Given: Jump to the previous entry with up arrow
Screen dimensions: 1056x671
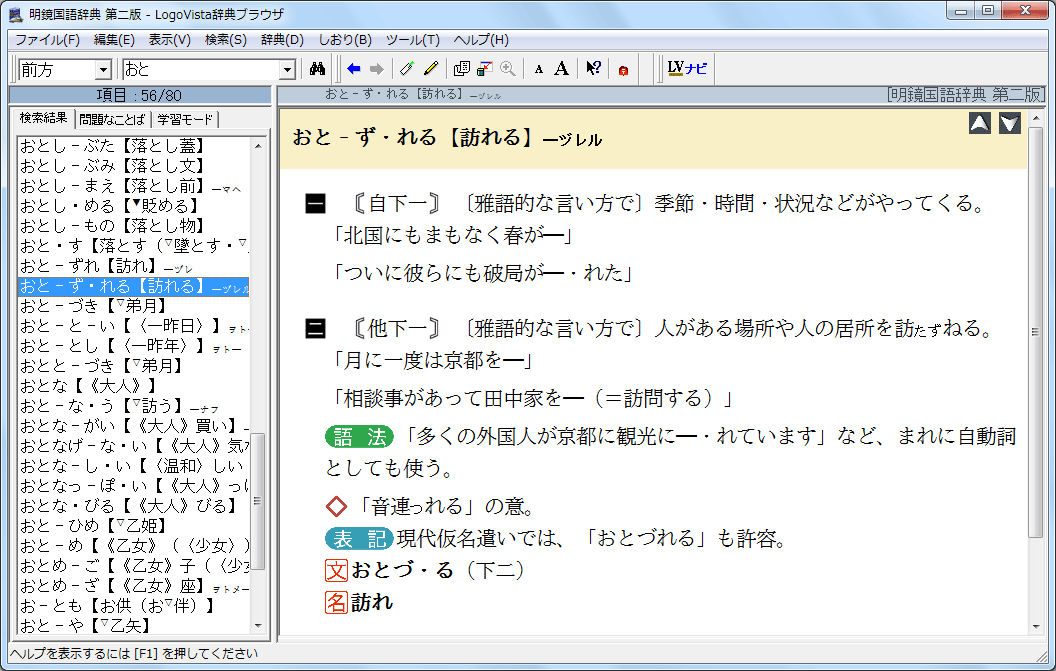Looking at the screenshot, I should (x=980, y=123).
